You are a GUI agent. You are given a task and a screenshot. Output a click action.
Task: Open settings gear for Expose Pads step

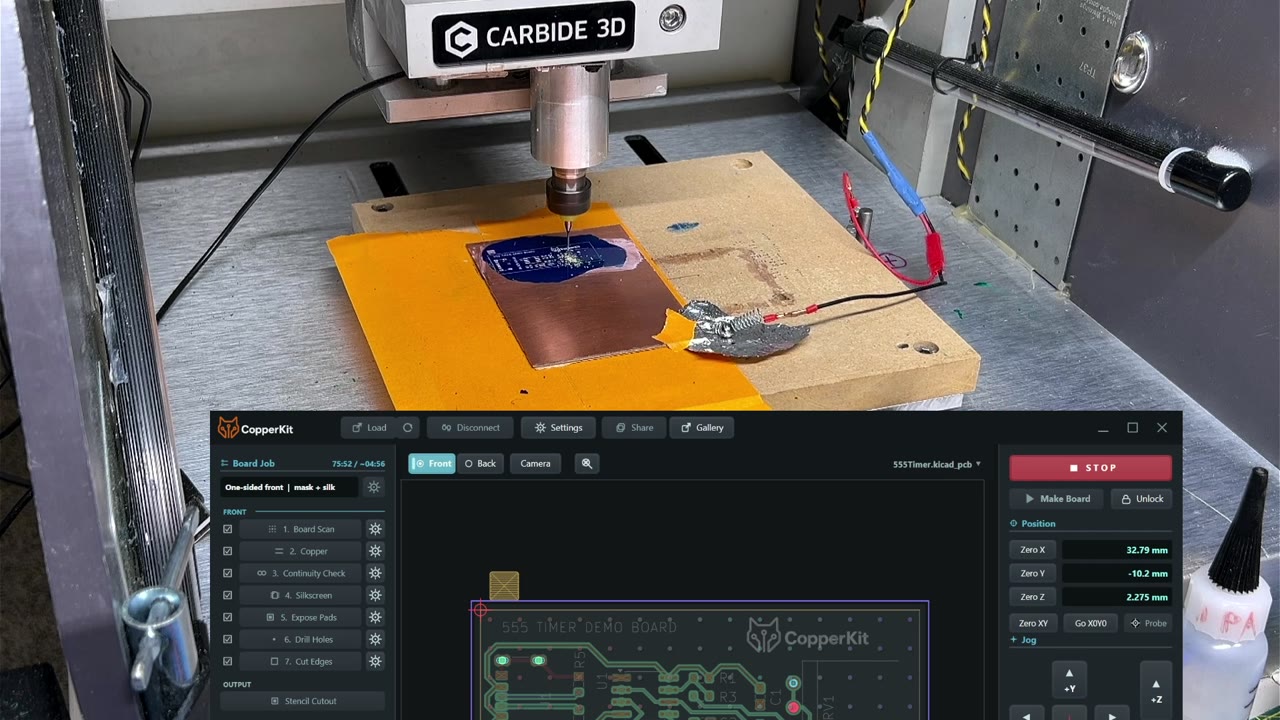point(375,617)
